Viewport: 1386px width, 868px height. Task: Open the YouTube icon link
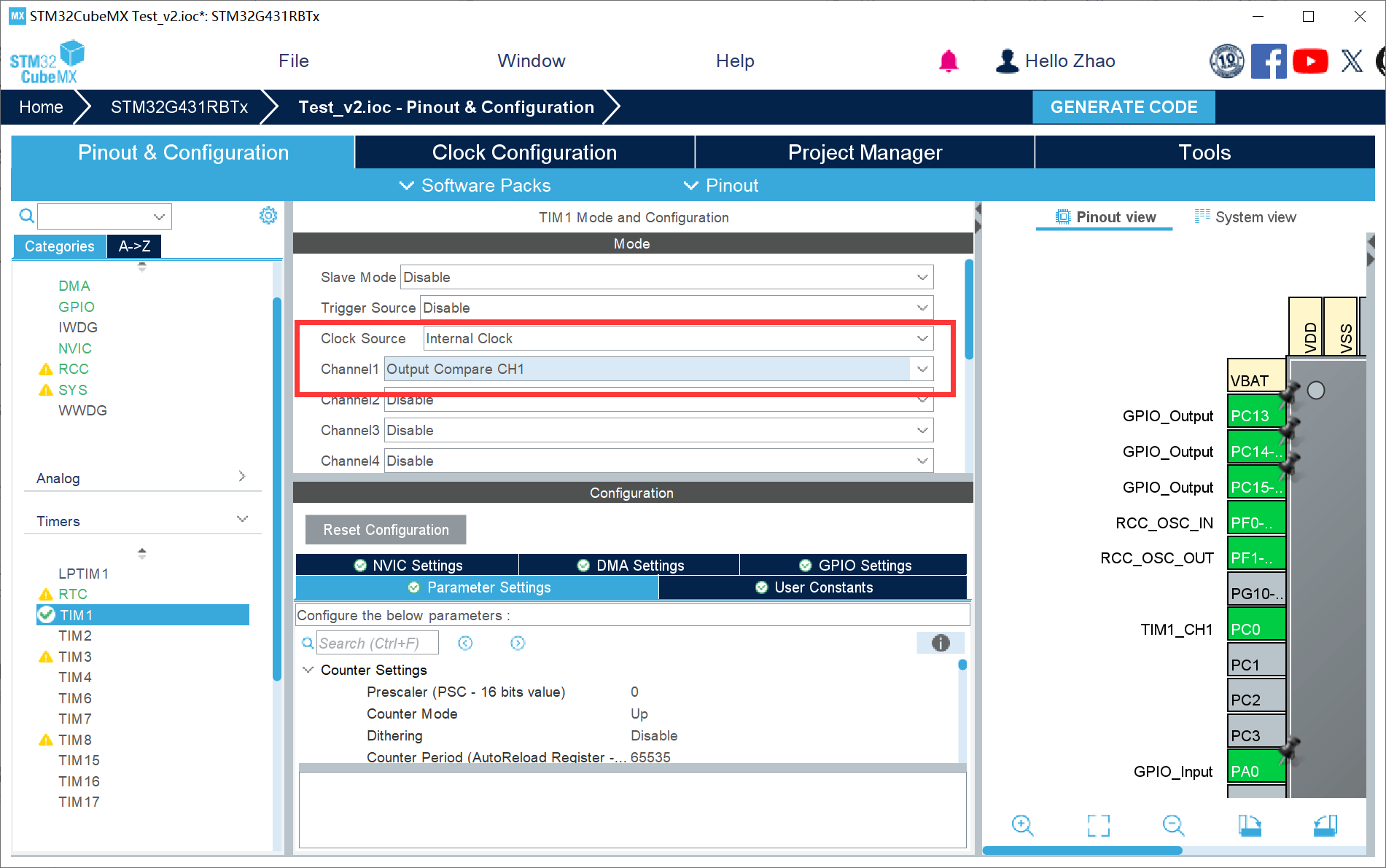pos(1310,61)
